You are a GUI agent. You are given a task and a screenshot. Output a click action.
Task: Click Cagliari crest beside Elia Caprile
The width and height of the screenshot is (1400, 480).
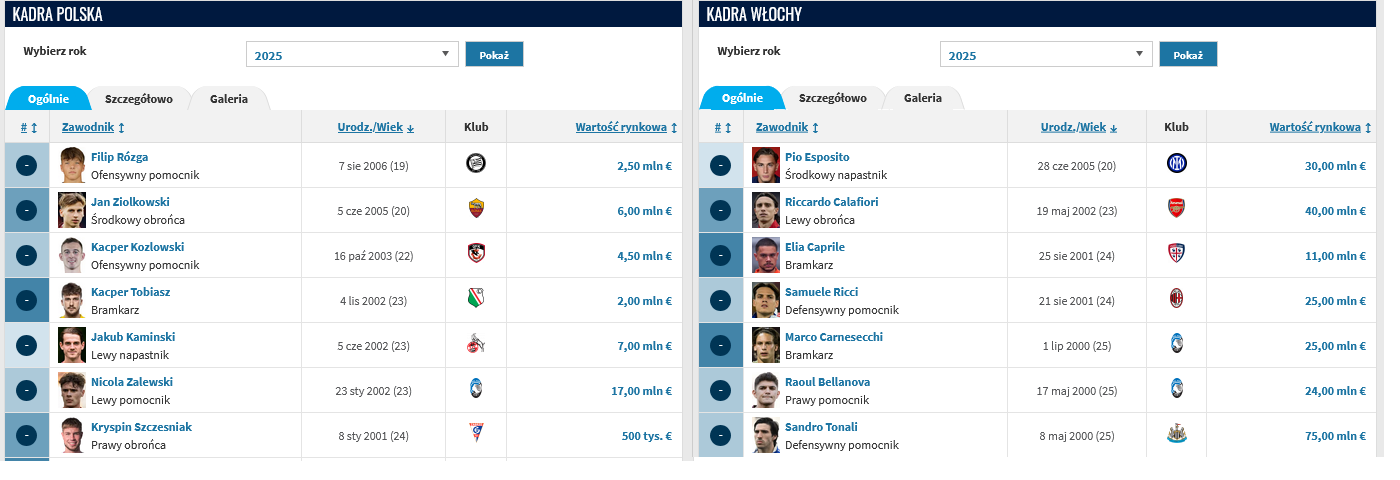click(1176, 254)
